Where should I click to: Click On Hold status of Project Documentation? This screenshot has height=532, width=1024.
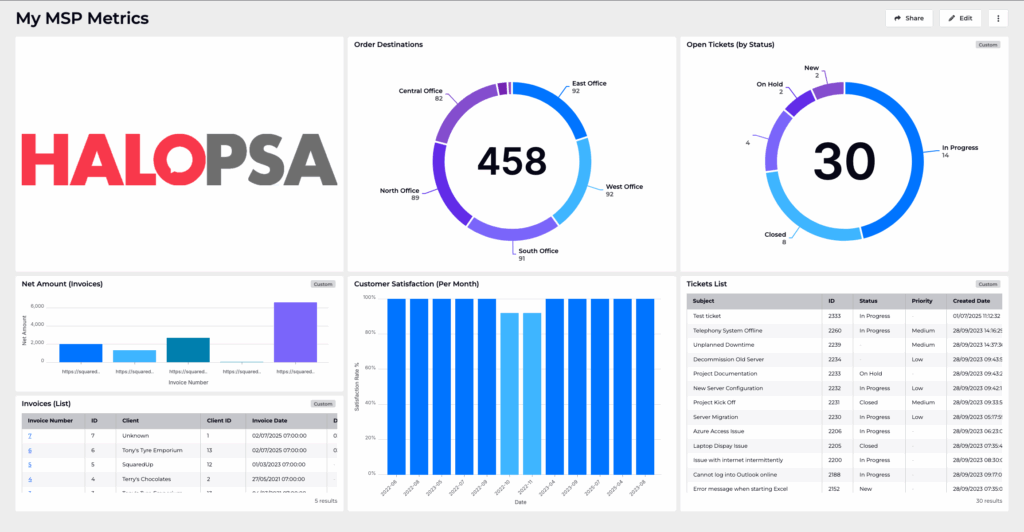tap(871, 373)
